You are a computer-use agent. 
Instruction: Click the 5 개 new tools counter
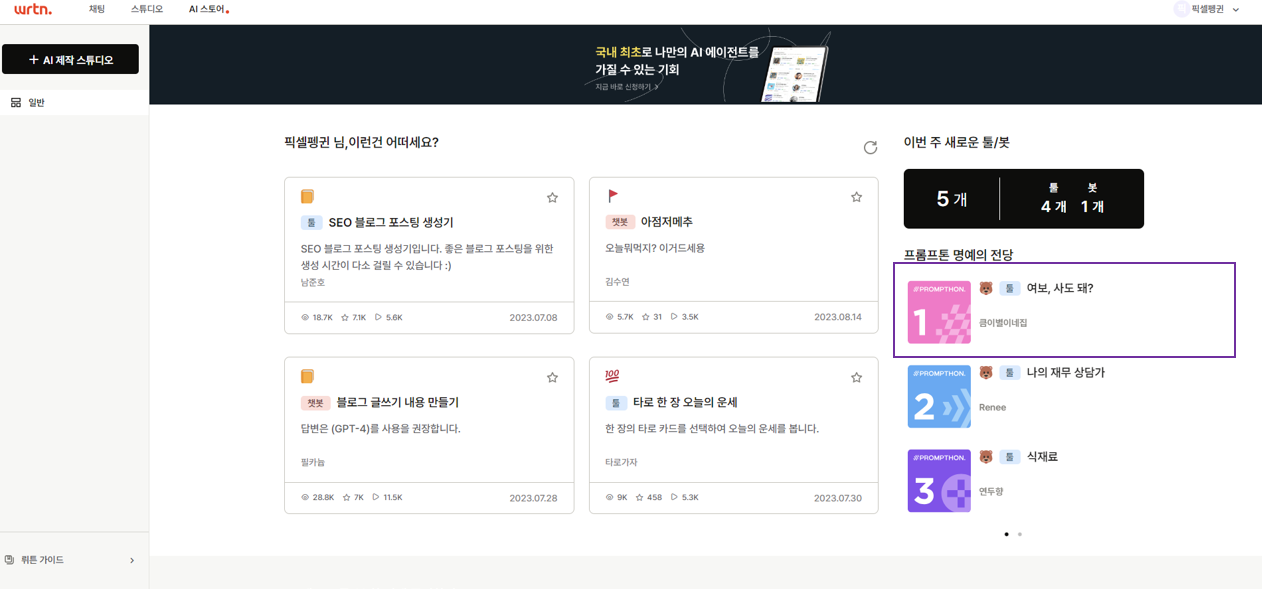tap(952, 199)
